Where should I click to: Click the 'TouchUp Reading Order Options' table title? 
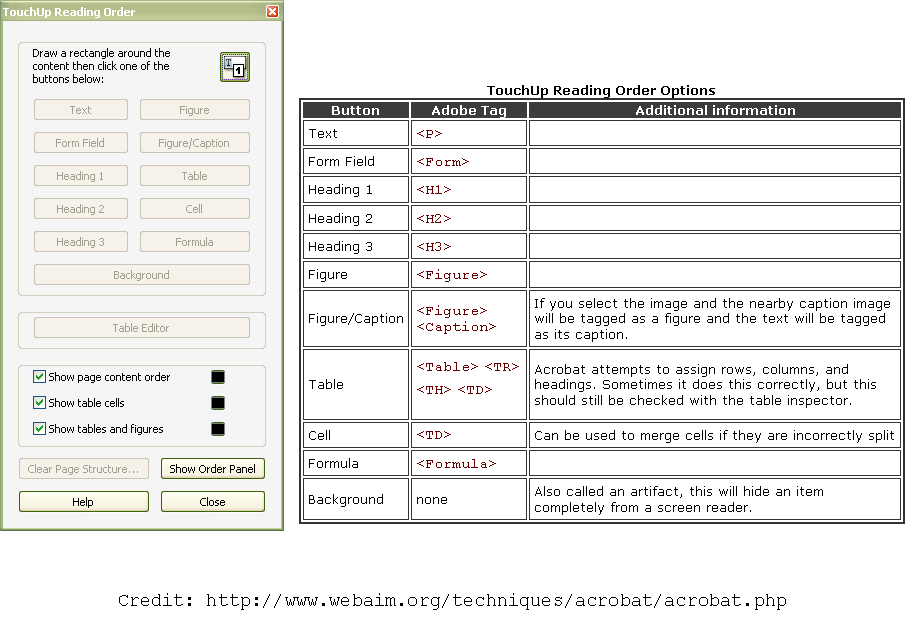601,90
